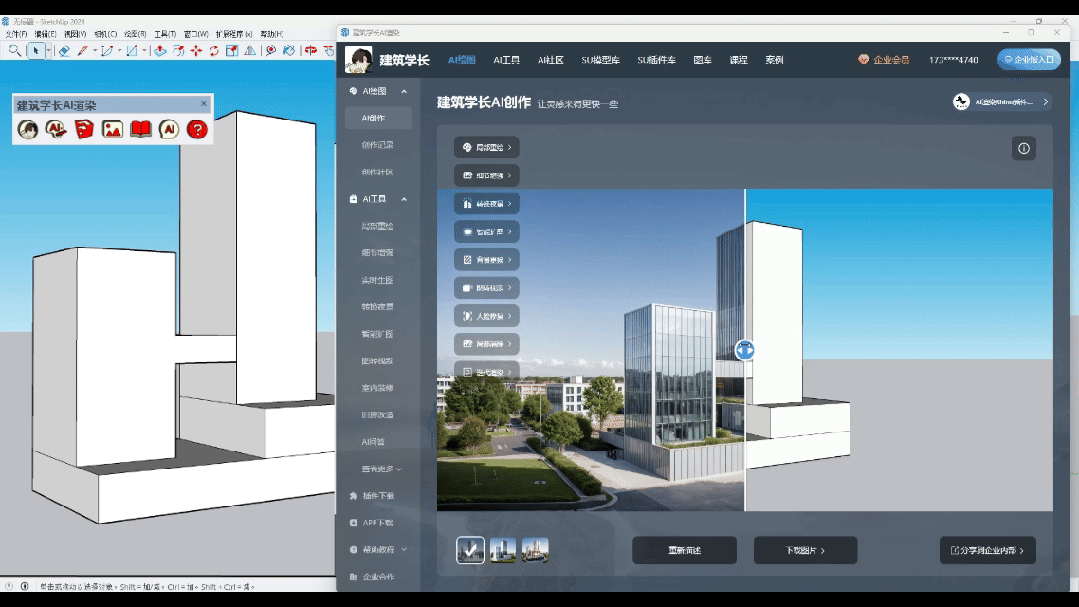Click the 局部重绘 overlay button
Image resolution: width=1079 pixels, height=607 pixels.
[x=487, y=147]
